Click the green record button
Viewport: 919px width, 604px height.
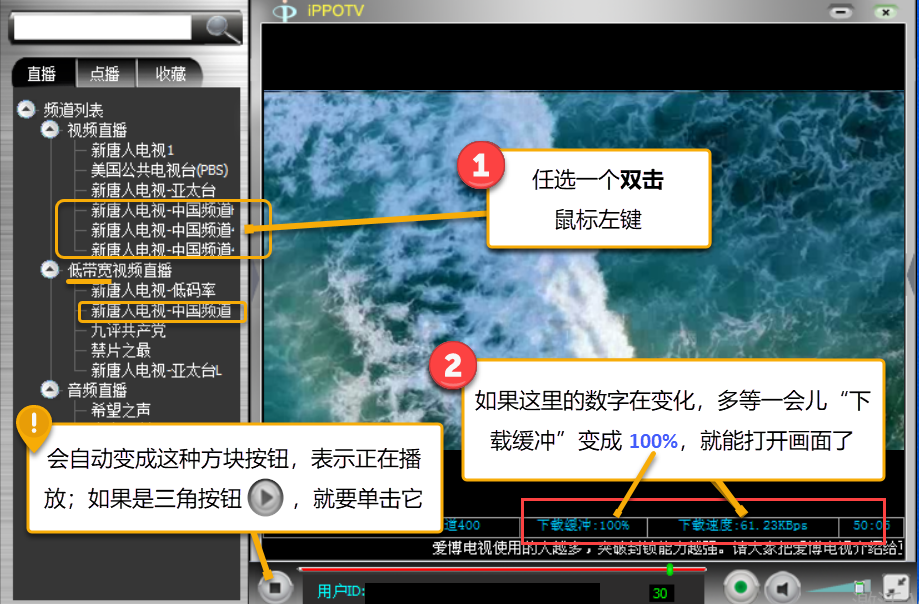[x=740, y=587]
